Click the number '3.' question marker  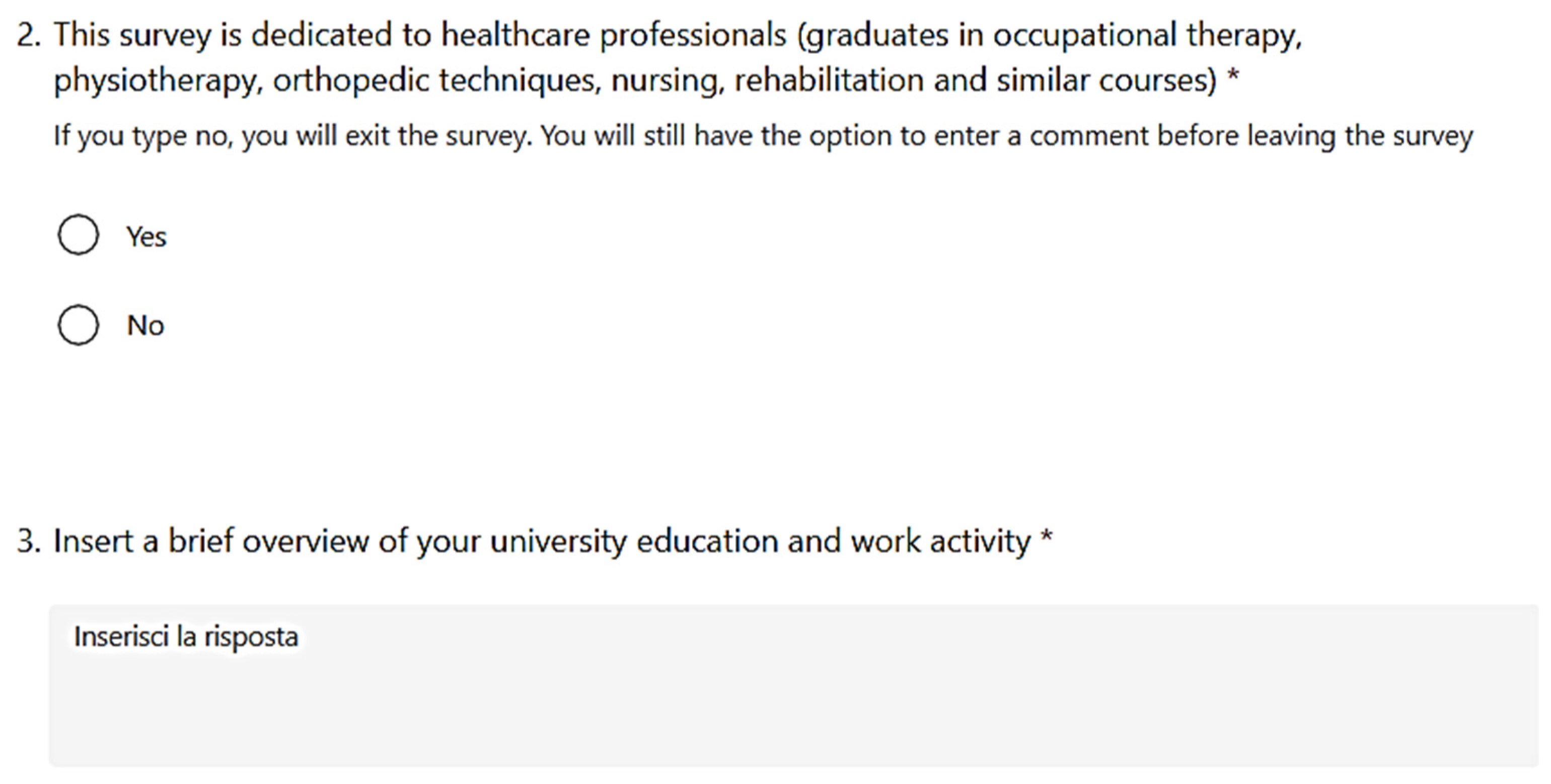(x=29, y=541)
